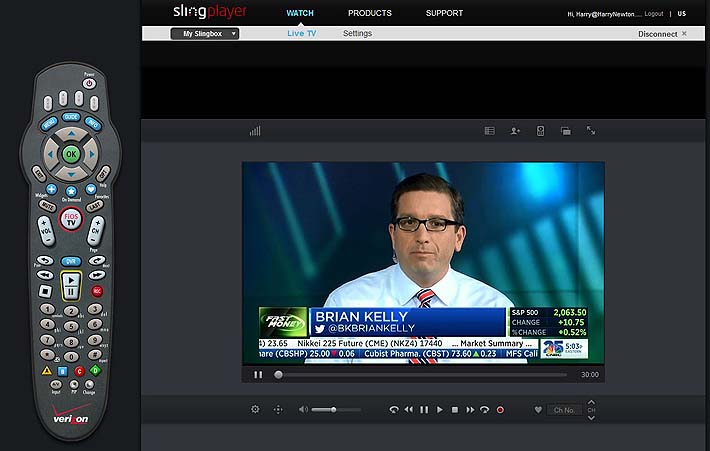Open the My Slingbox dropdown
Viewport: 710px width, 451px height.
click(205, 34)
